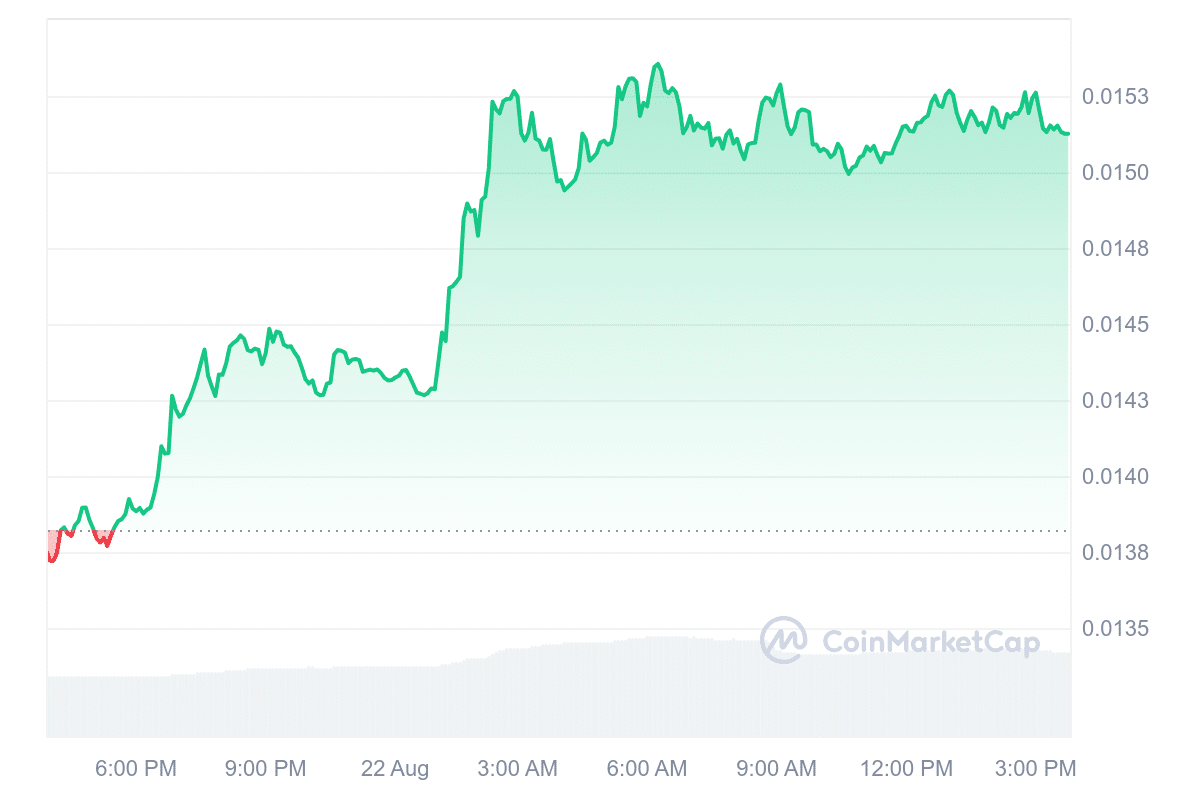
Task: Select the 6:00 AM time label
Action: click(x=646, y=769)
